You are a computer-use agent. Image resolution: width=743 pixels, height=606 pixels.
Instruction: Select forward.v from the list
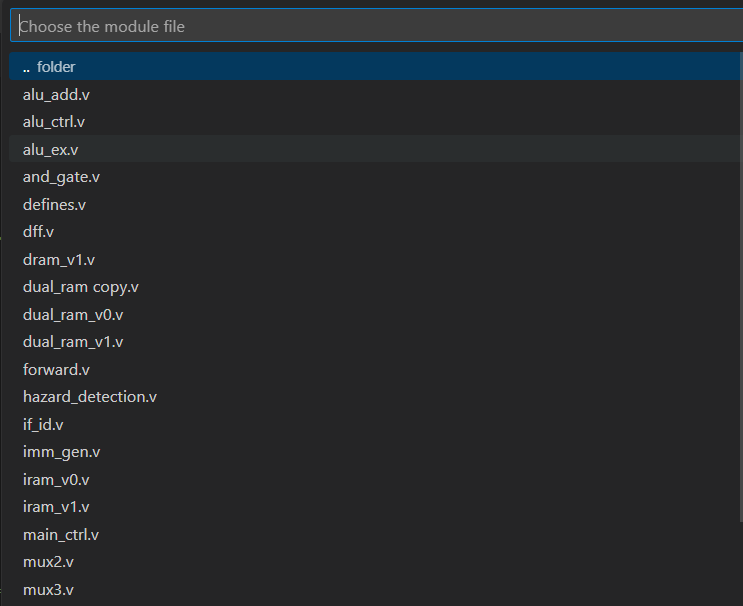[x=376, y=369]
